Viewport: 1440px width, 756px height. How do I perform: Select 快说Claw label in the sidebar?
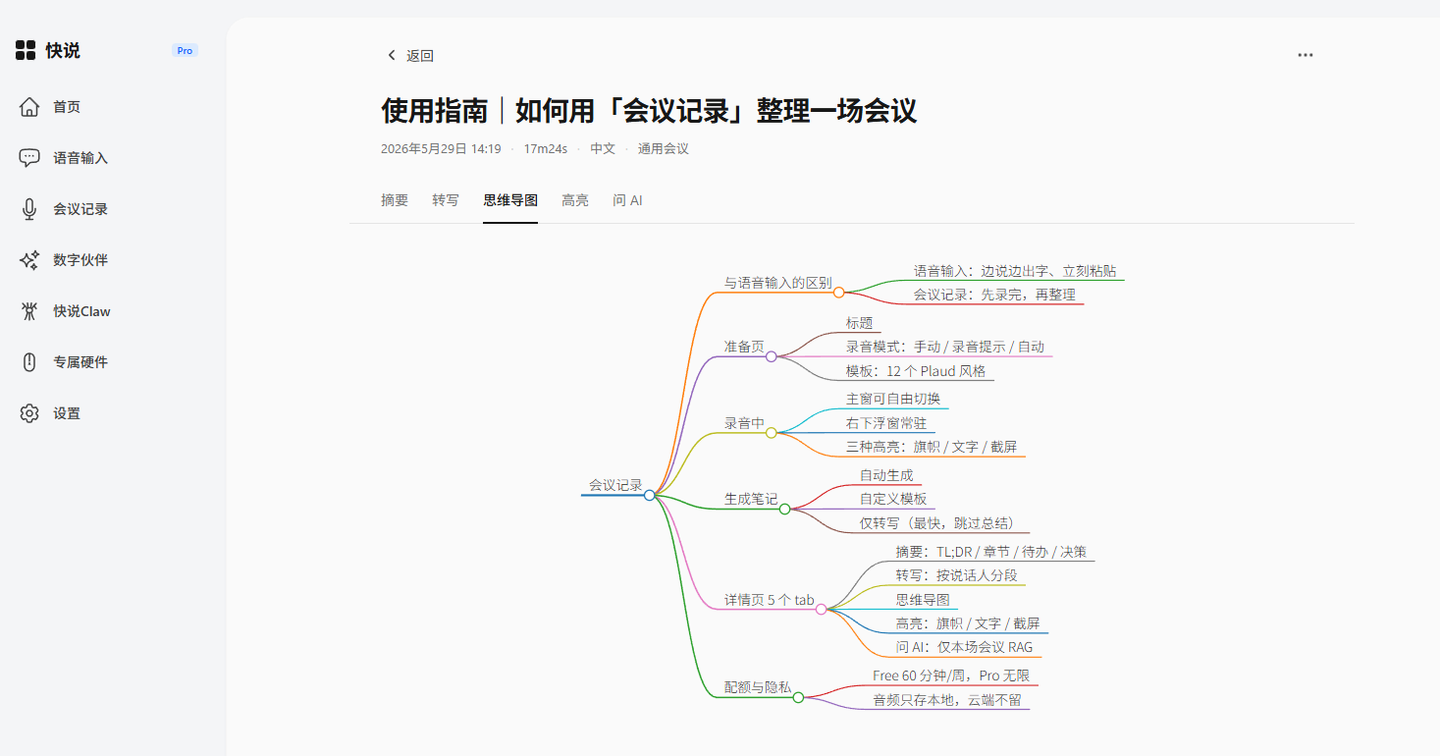82,311
